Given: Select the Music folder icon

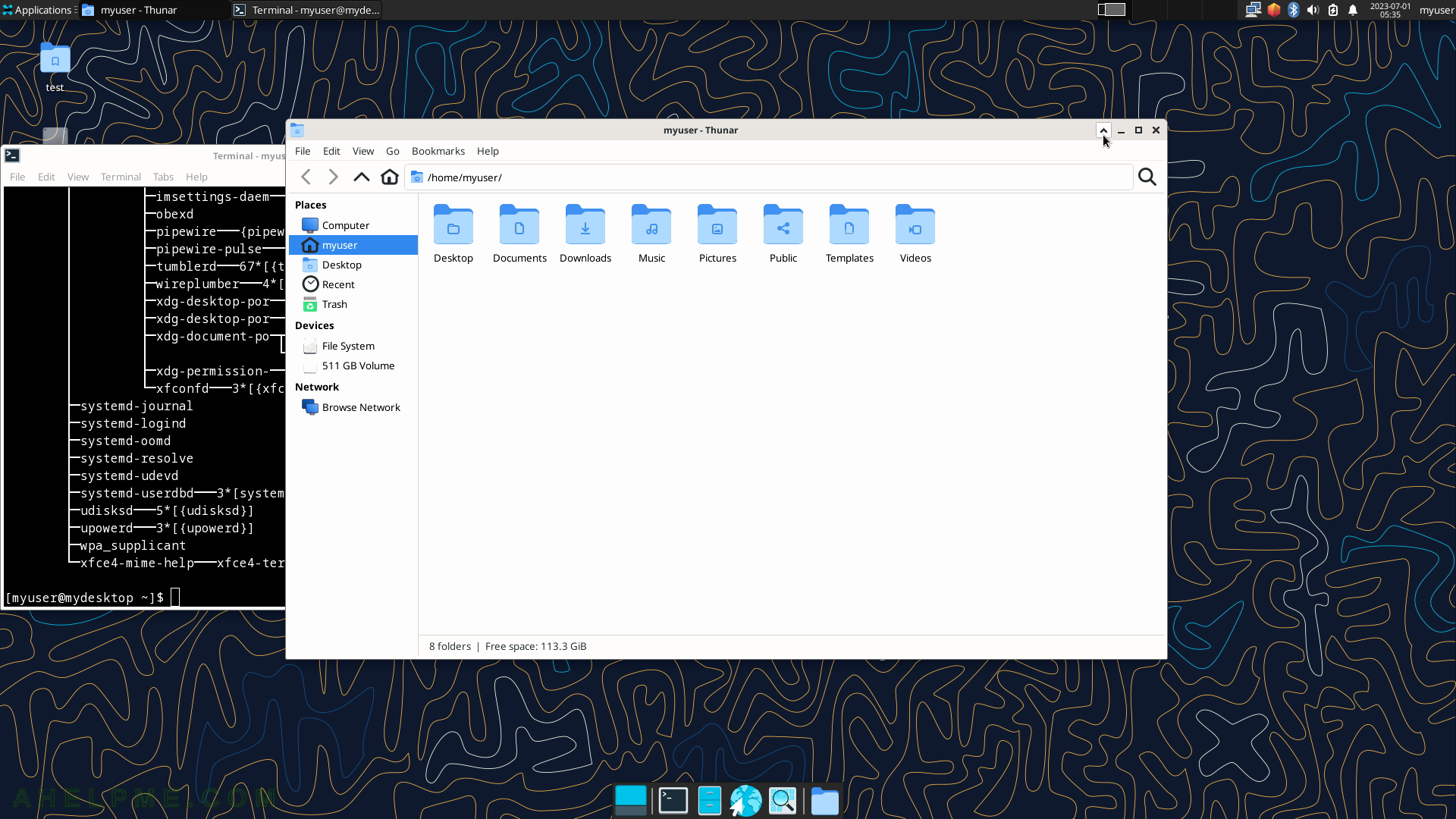Looking at the screenshot, I should [651, 234].
